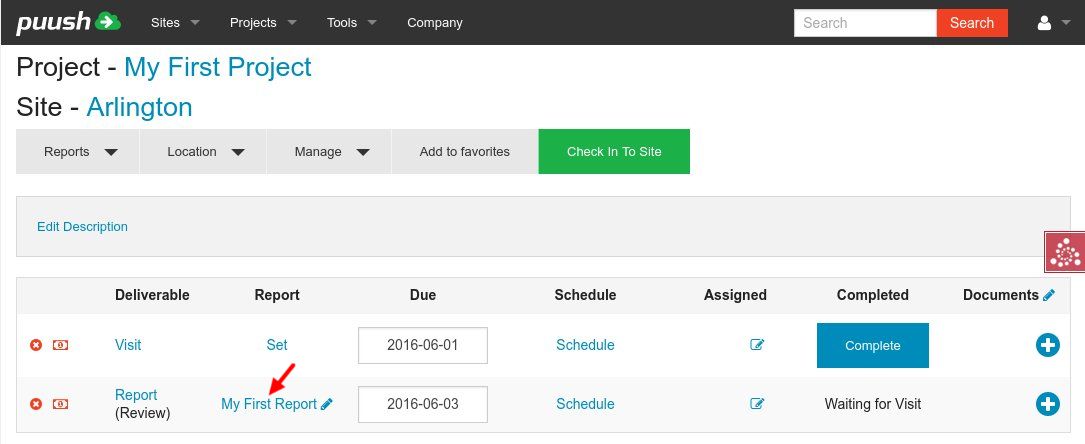Click the edit assignment icon for Report
The width and height of the screenshot is (1085, 444).
[757, 404]
